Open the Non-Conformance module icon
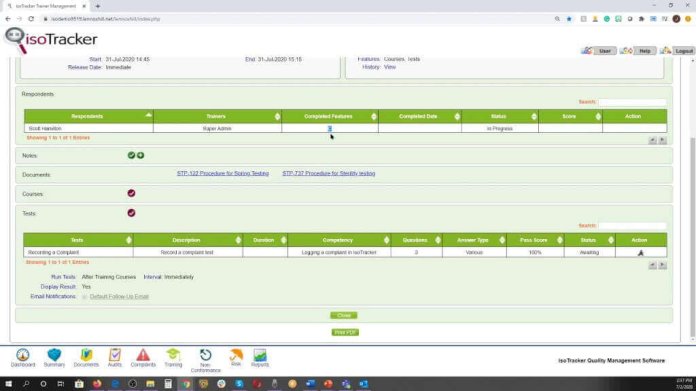Viewport: 696px width, 391px height. click(x=206, y=360)
